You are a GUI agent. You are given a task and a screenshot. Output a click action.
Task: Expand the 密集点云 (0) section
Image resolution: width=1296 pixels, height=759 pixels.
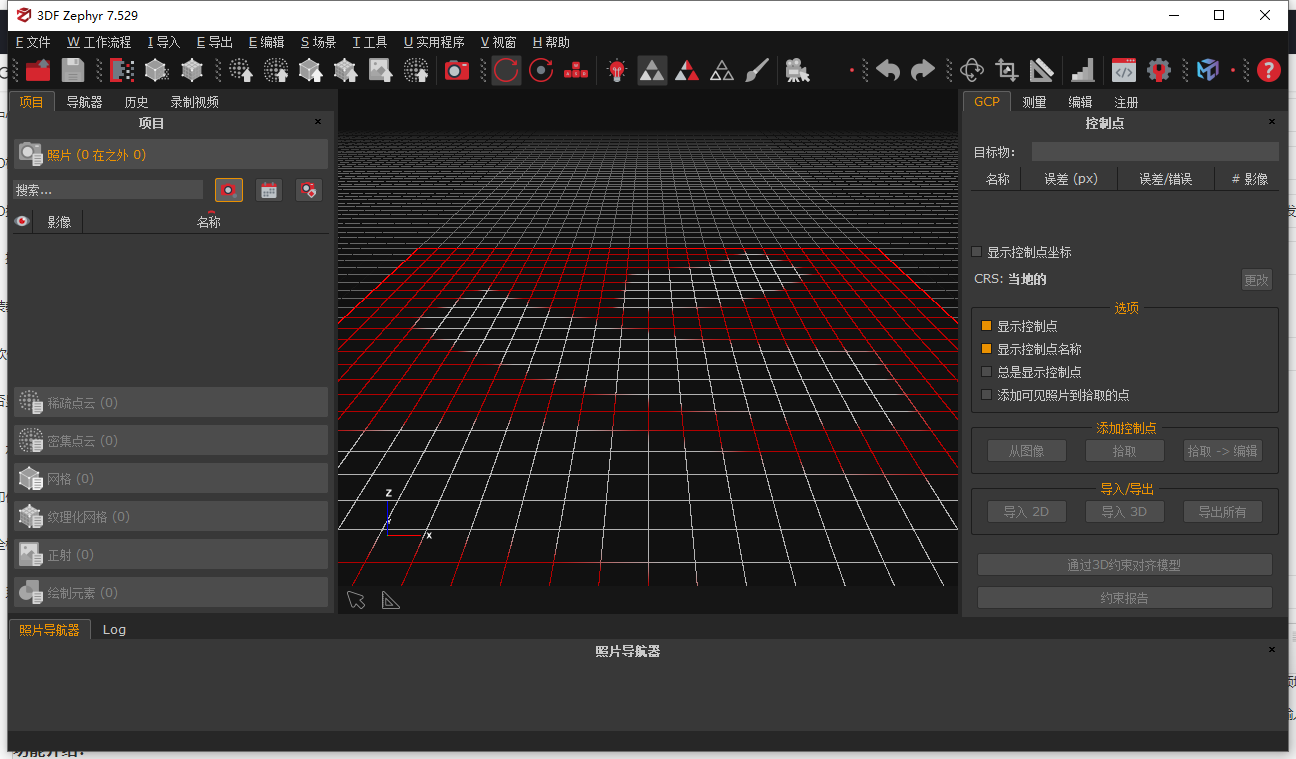coord(171,440)
